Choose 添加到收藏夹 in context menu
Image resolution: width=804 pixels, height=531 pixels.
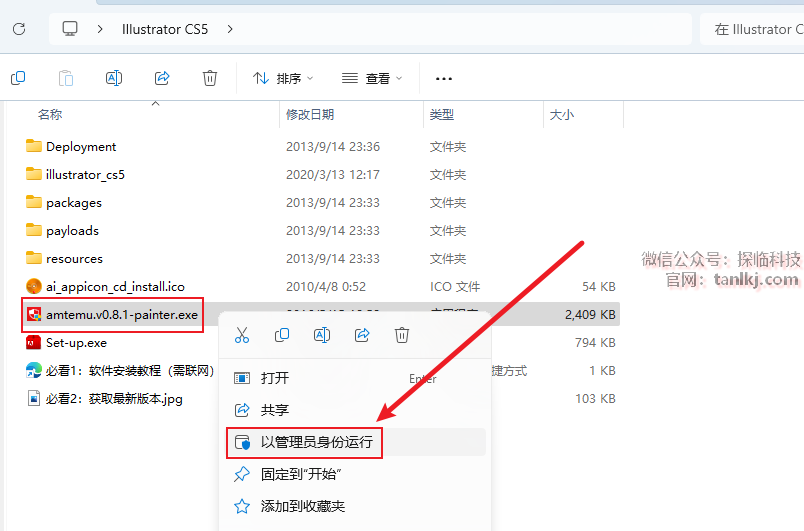pos(355,506)
